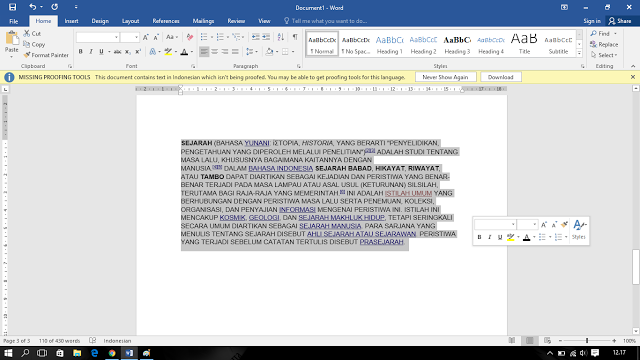Apply the font color in ribbon
640x360 pixels.
184,52
